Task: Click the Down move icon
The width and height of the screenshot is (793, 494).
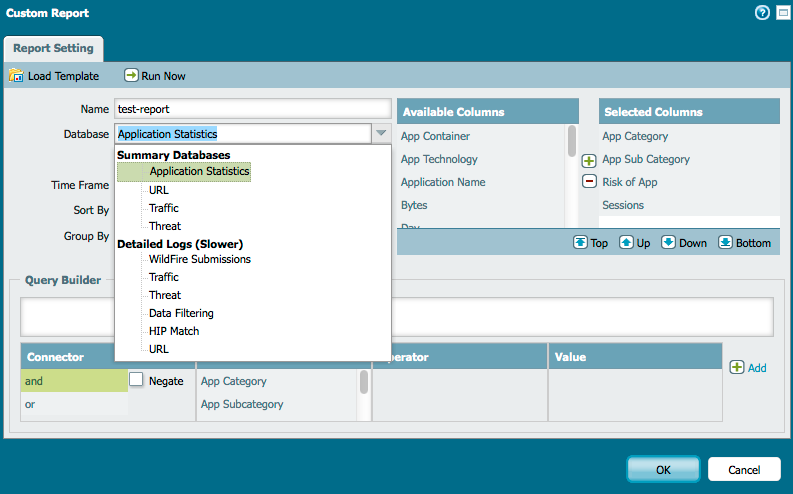Action: pos(668,242)
